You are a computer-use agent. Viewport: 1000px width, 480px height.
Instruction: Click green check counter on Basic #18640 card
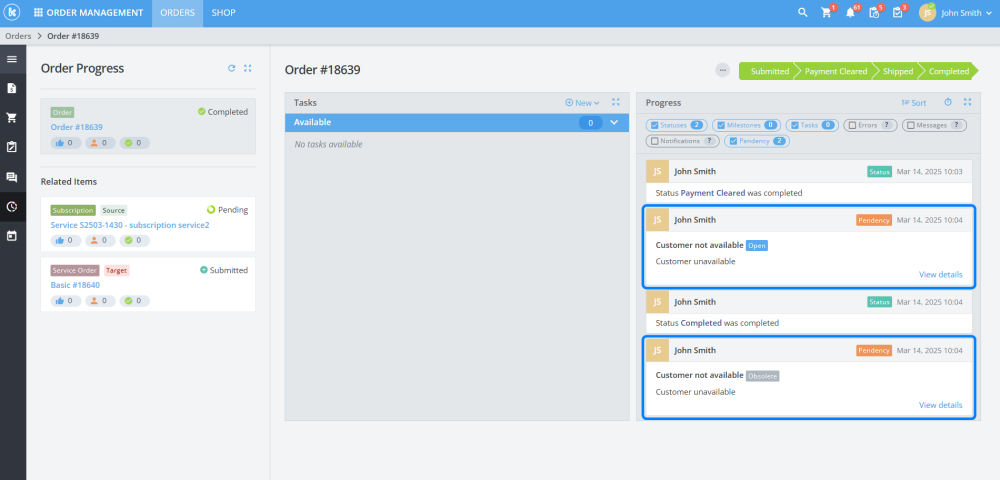click(x=135, y=301)
